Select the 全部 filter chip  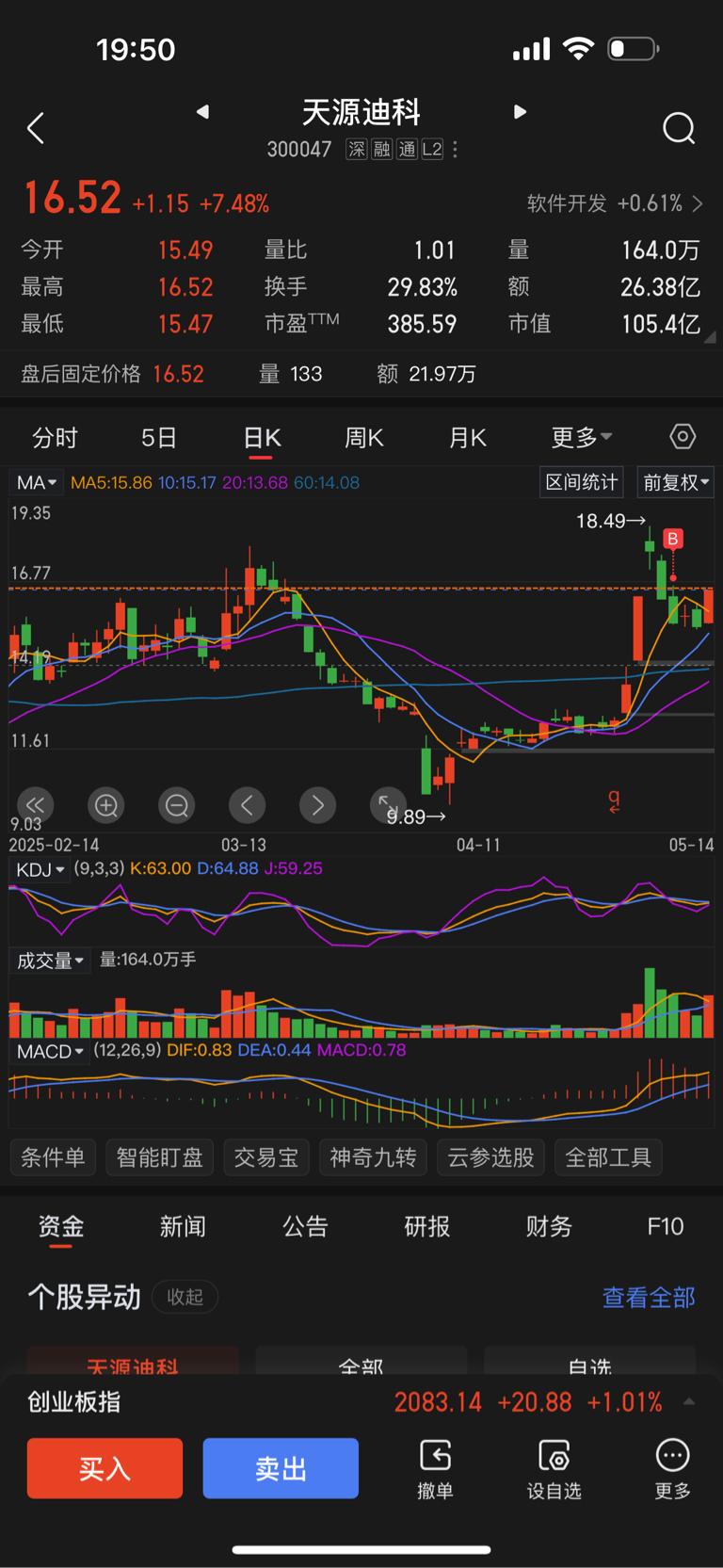pyautogui.click(x=361, y=1361)
